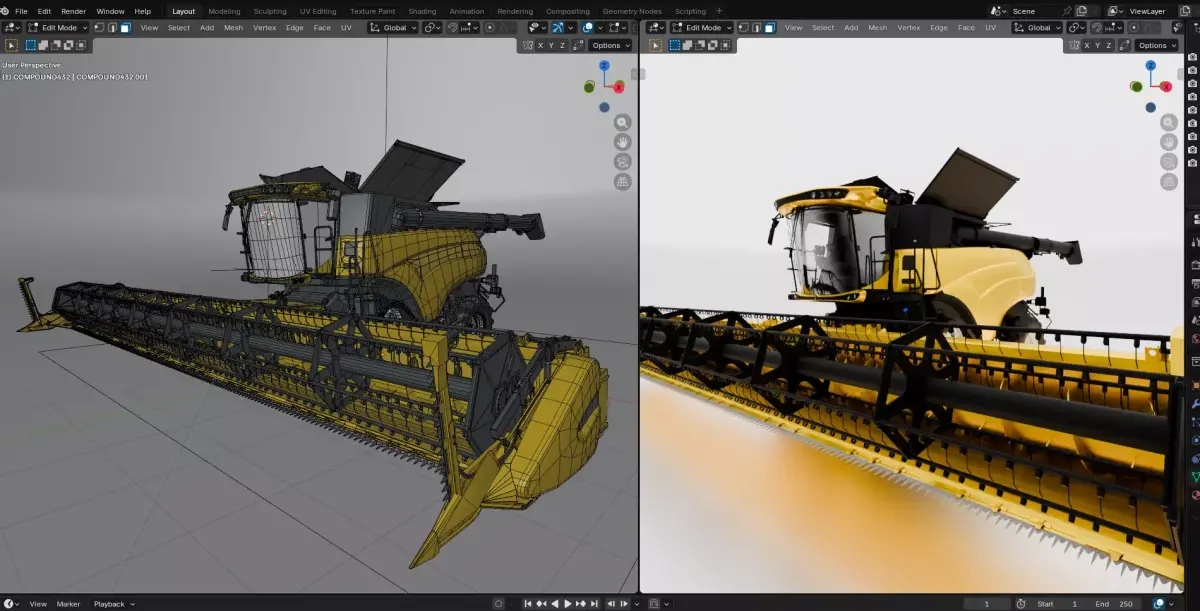Enable vertex select mode in left viewport
Image resolution: width=1200 pixels, height=611 pixels.
tap(99, 28)
